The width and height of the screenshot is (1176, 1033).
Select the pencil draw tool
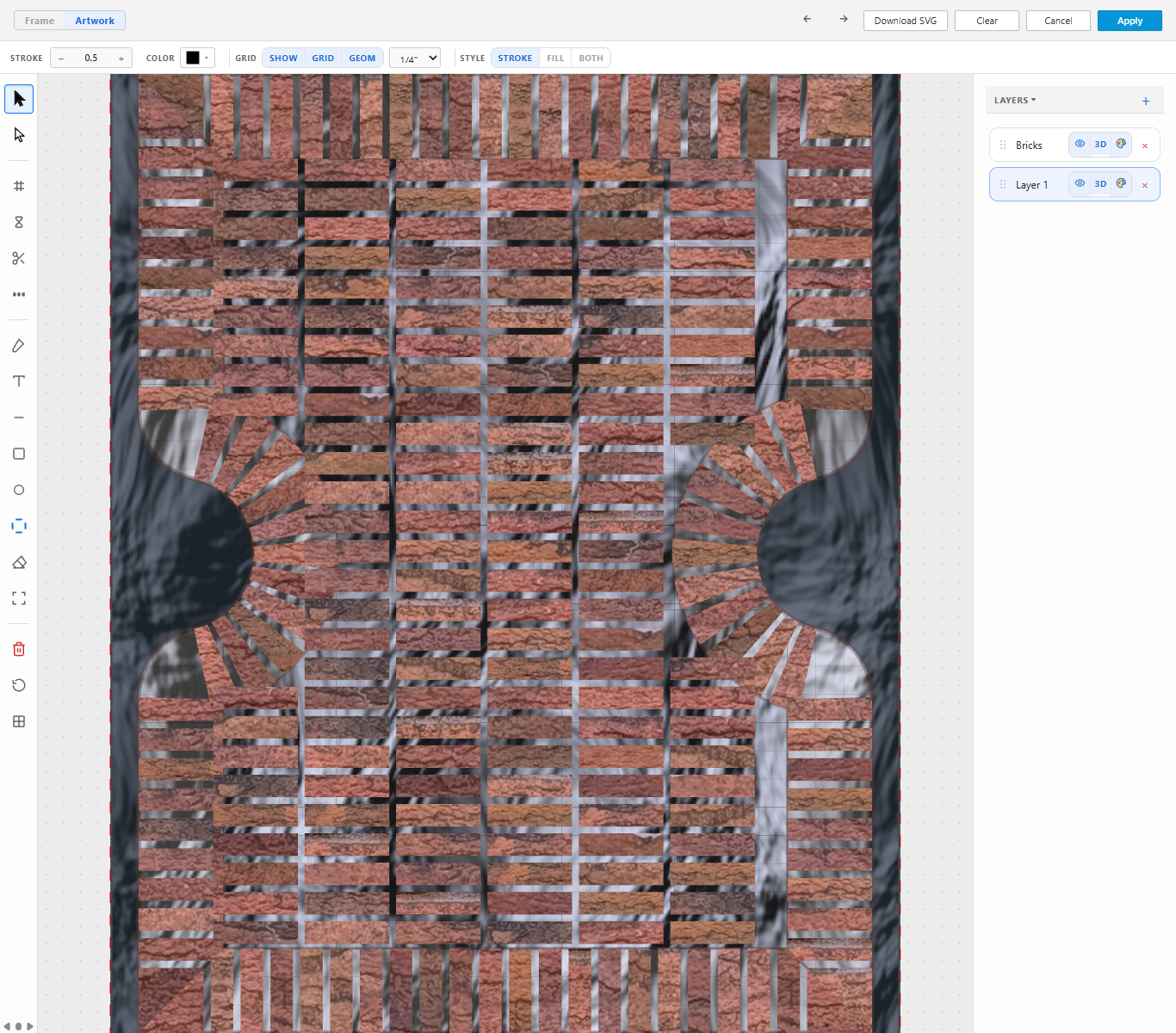19,345
